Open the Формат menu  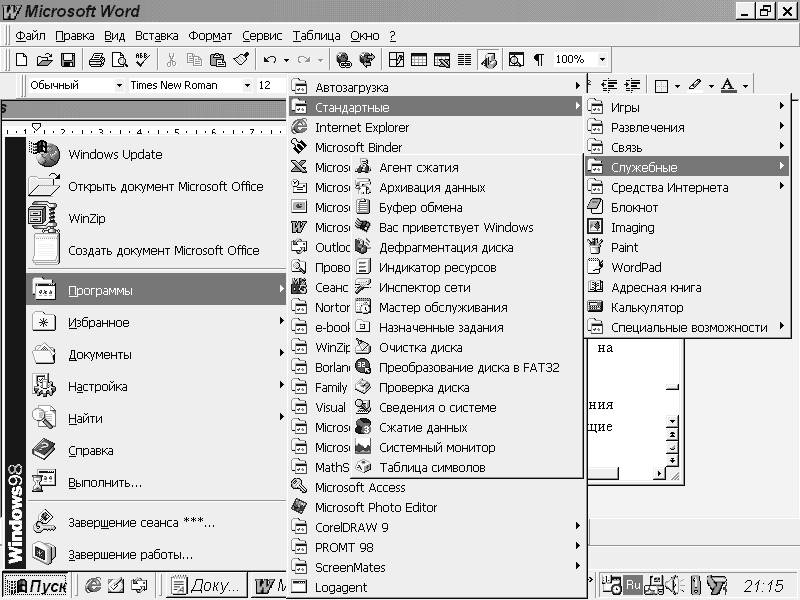pyautogui.click(x=210, y=36)
